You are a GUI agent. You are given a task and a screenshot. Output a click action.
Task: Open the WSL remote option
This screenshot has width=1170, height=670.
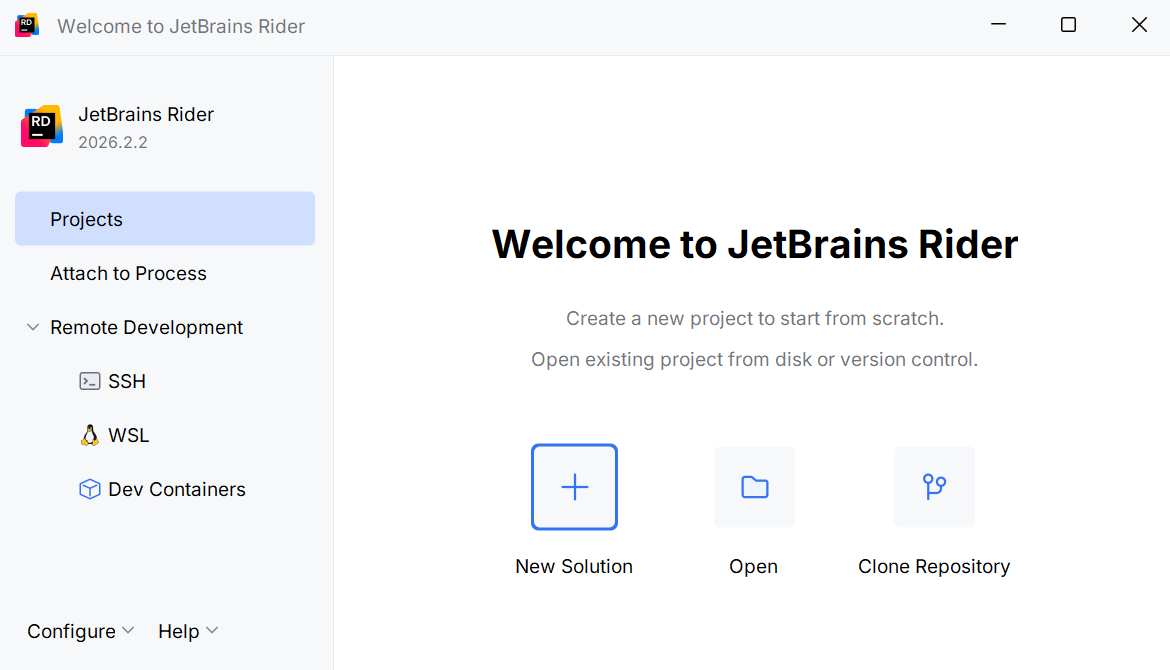pos(128,435)
